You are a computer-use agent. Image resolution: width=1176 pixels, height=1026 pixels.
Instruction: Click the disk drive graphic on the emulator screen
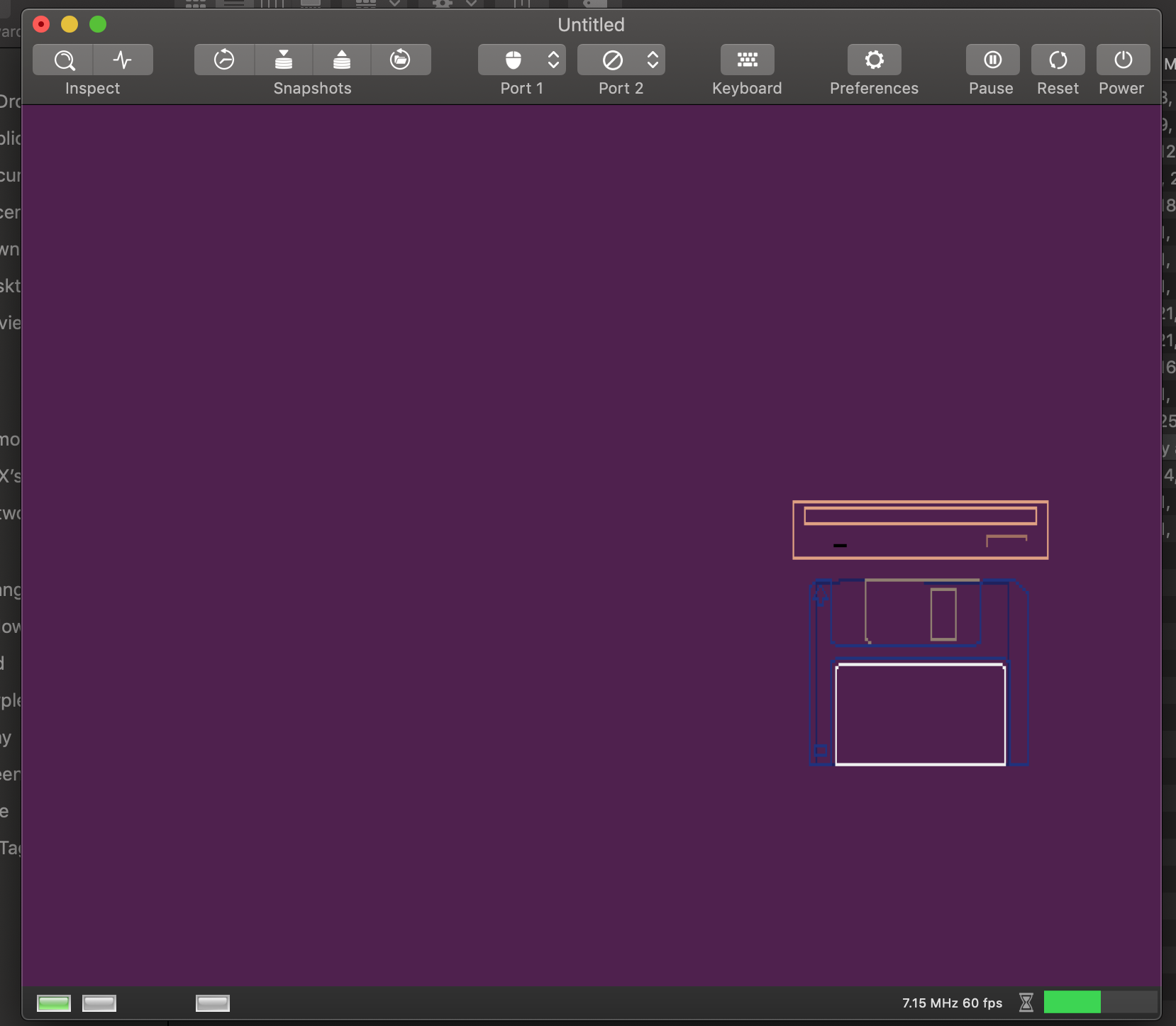pos(921,530)
